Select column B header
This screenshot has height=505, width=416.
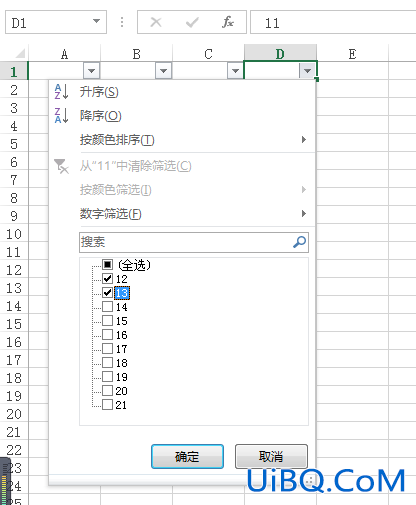(136, 54)
